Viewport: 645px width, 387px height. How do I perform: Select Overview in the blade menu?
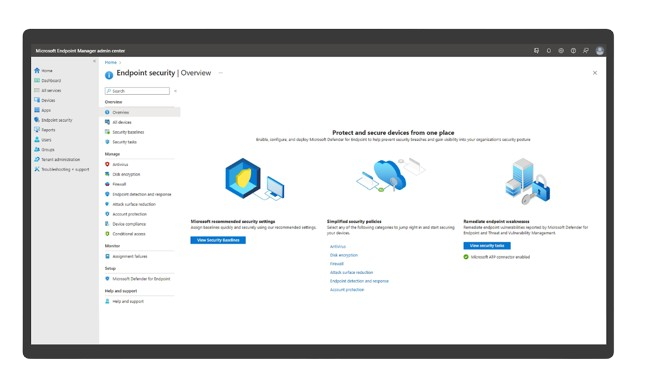click(x=140, y=112)
